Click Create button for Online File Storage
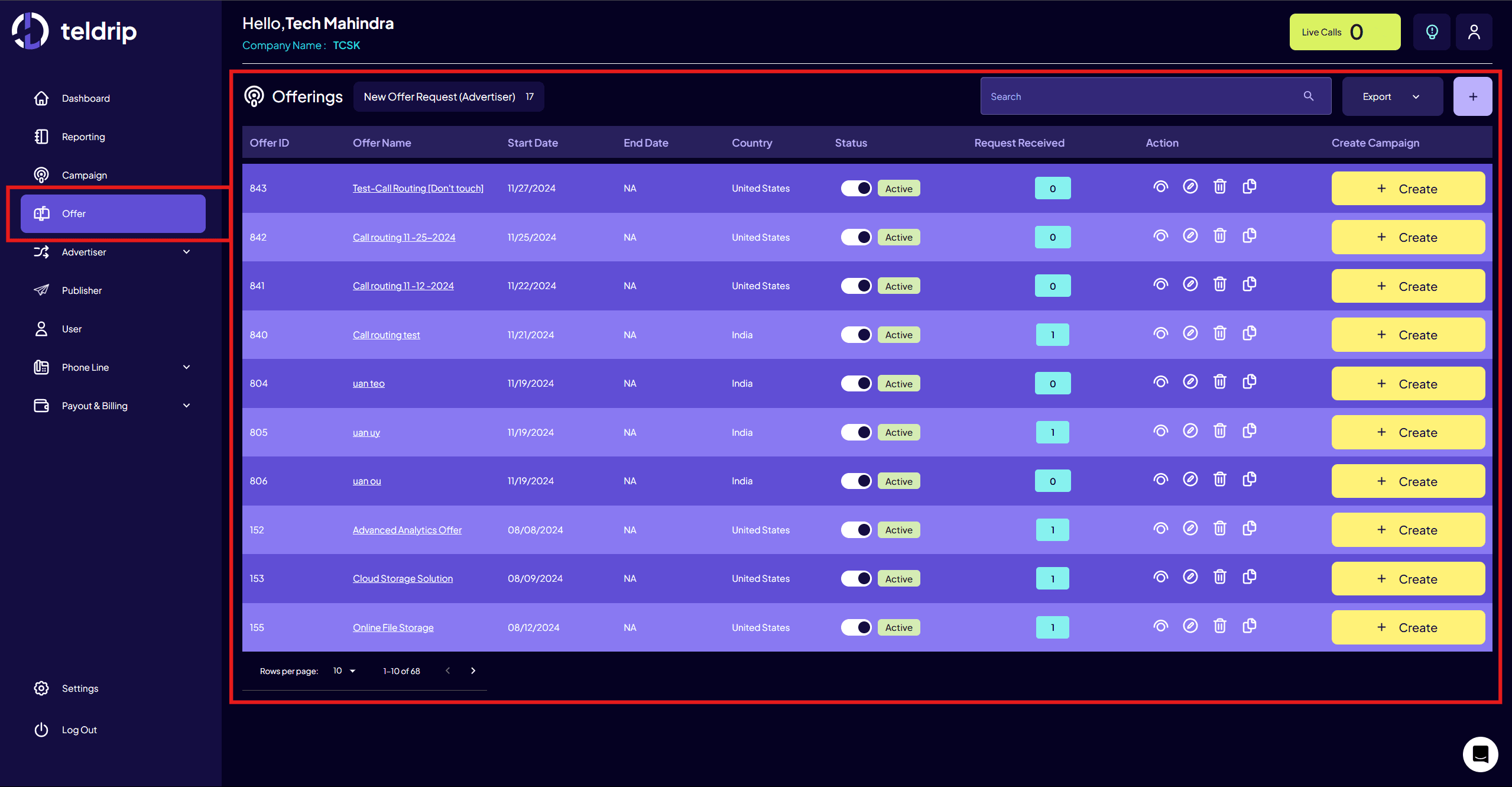 point(1407,627)
